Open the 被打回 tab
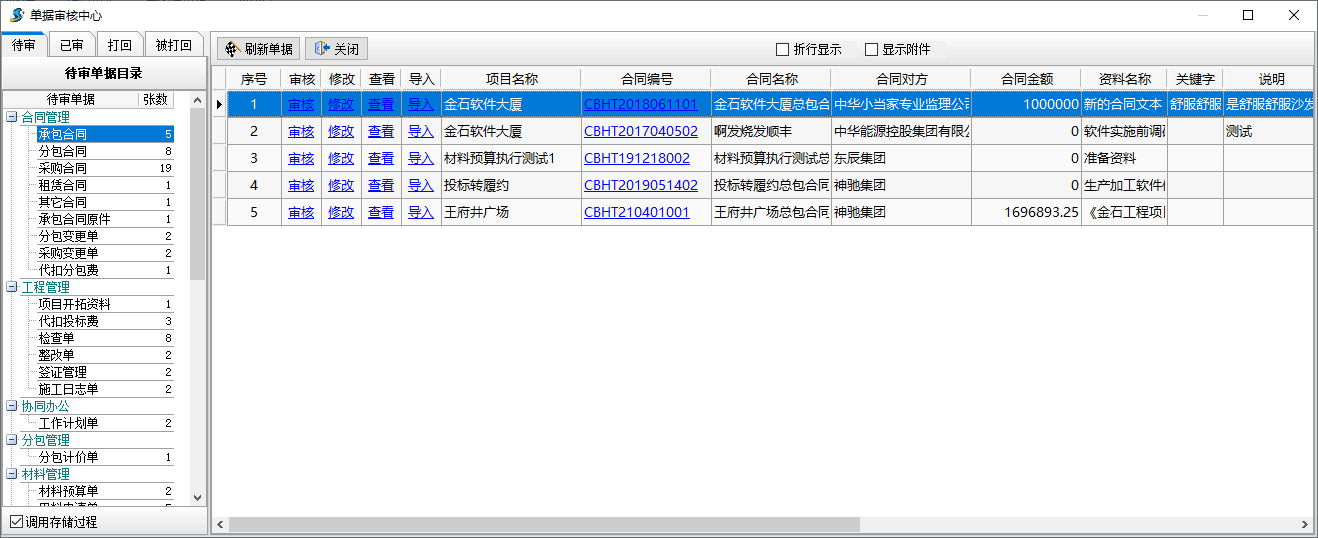Screen dimensions: 1318x538 pos(174,45)
